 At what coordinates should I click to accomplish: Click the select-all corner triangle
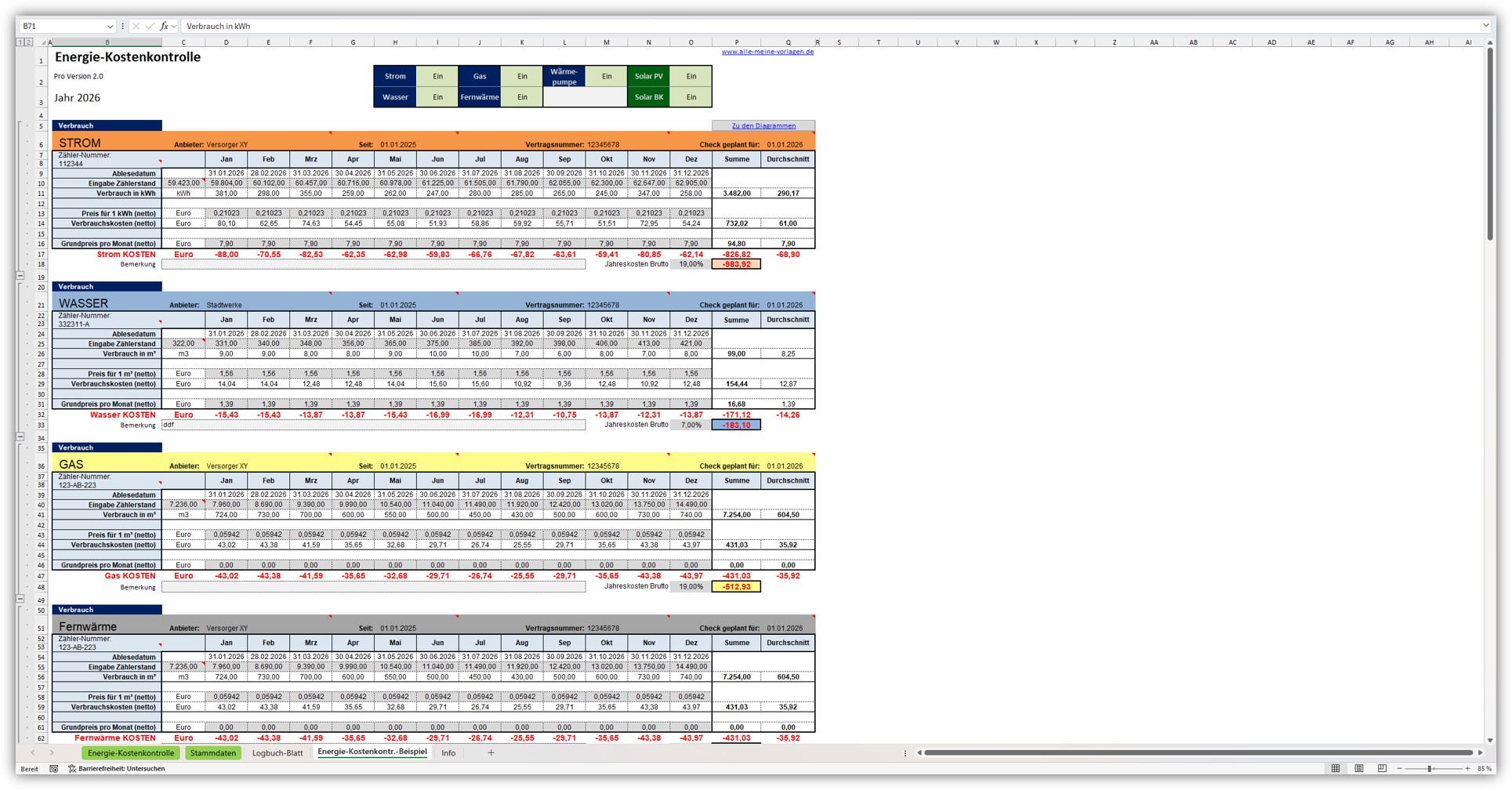pos(43,42)
